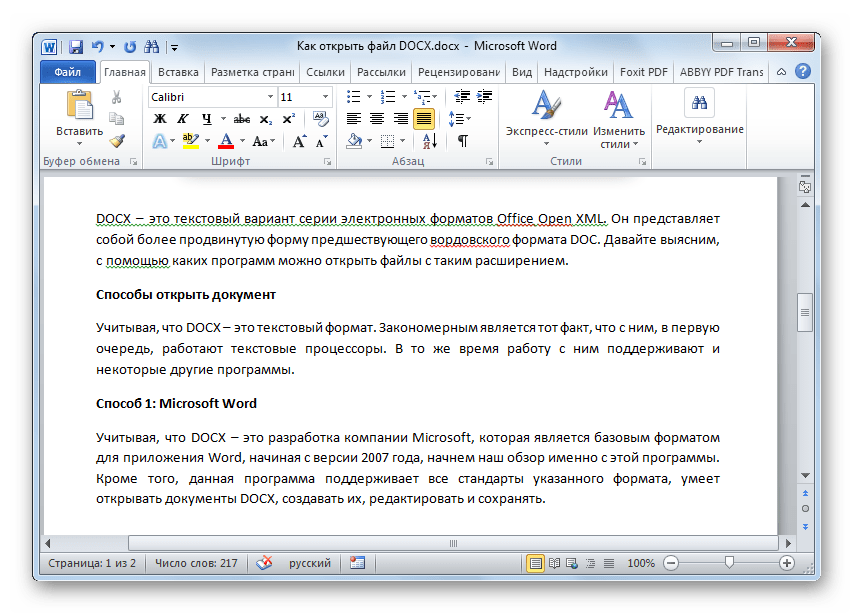Sort text with the A-Я sort icon
The width and height of the screenshot is (854, 614).
tap(430, 141)
